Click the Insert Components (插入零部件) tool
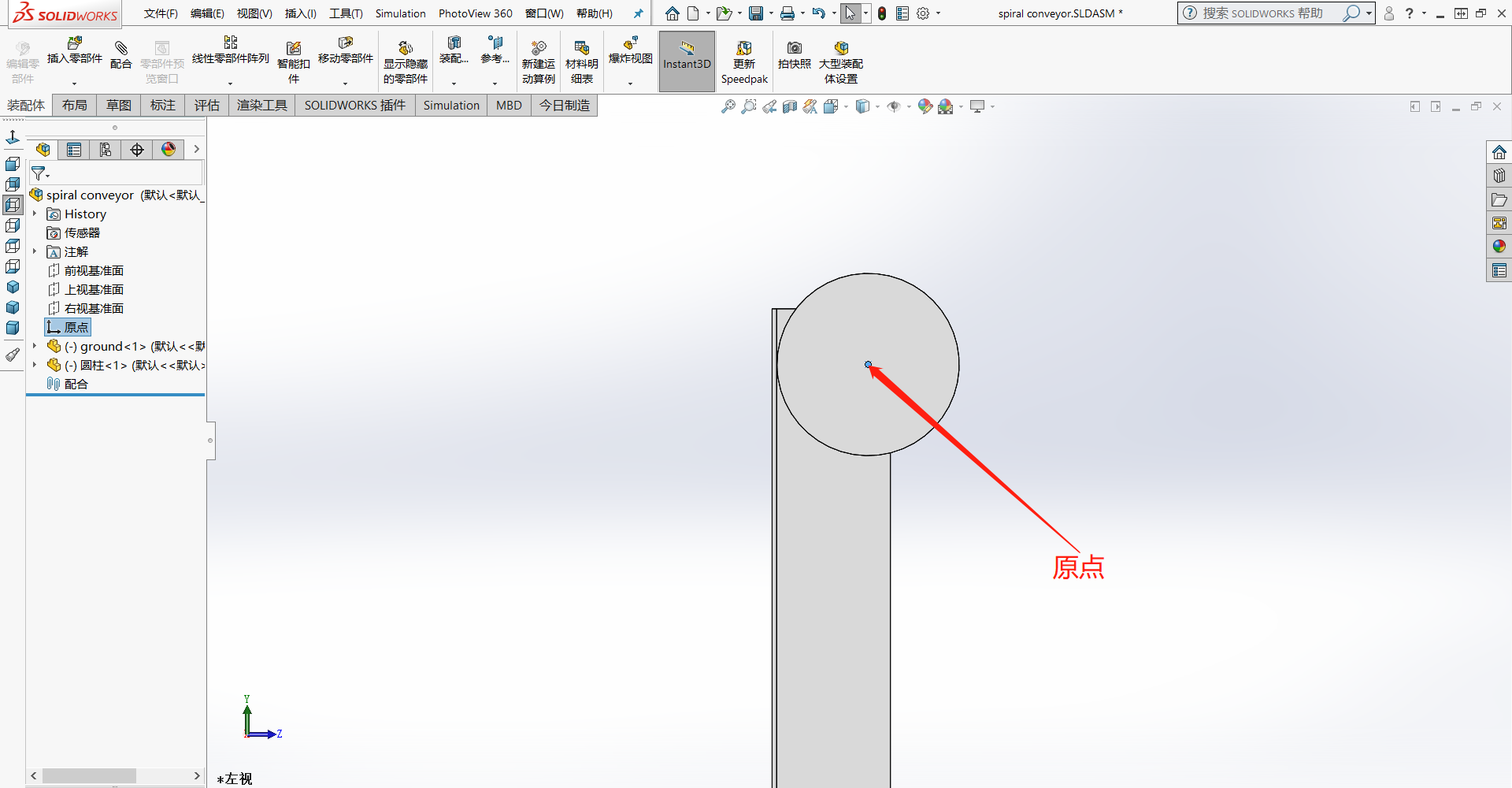This screenshot has width=1512, height=788. pyautogui.click(x=75, y=50)
